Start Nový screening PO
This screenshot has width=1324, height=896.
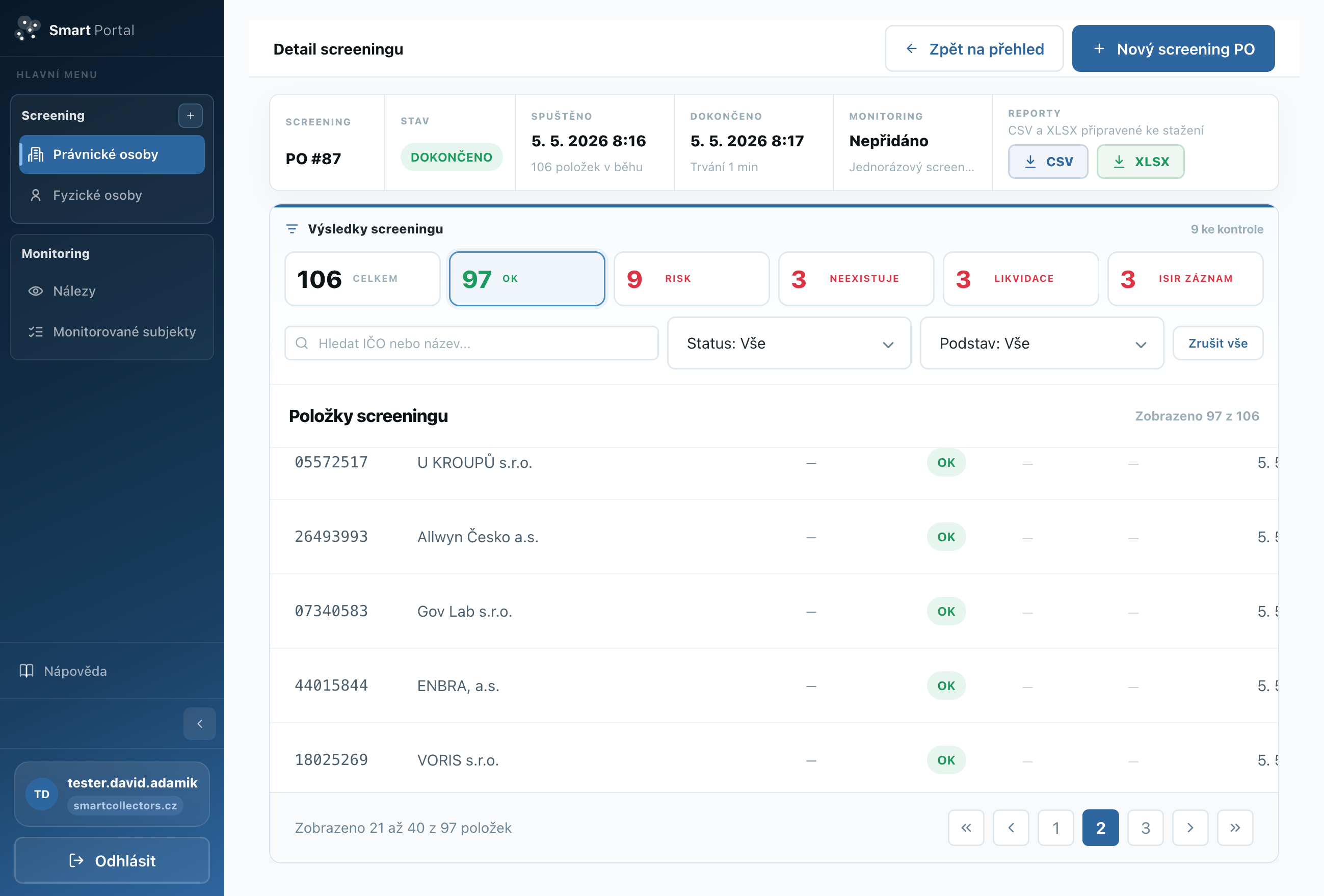pyautogui.click(x=1173, y=49)
